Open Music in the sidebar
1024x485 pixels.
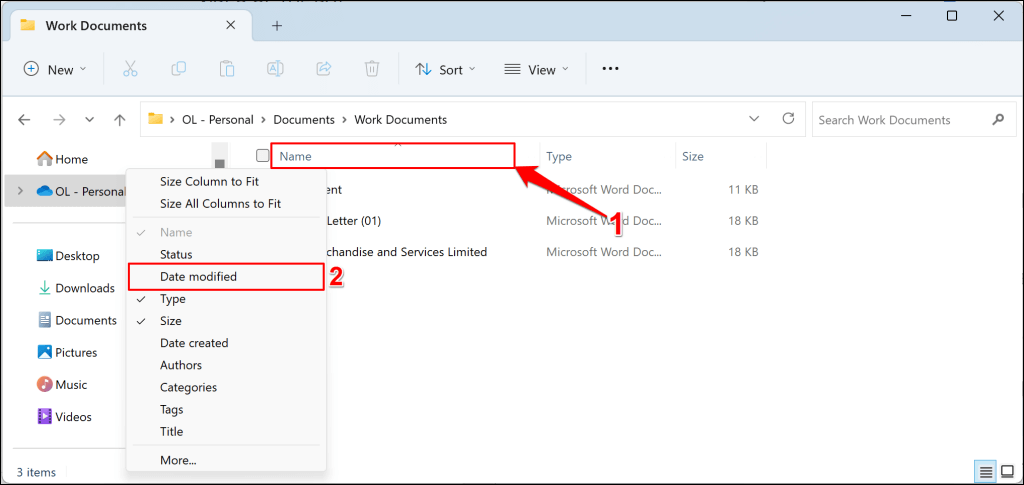coord(61,384)
